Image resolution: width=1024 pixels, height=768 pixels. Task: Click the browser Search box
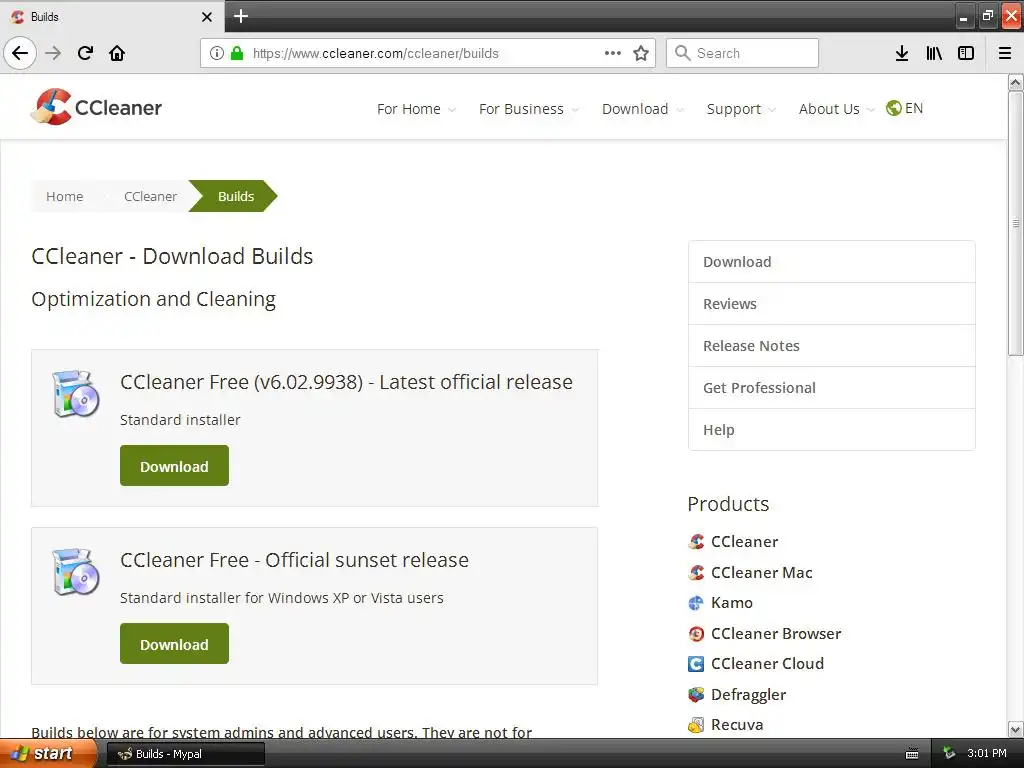743,53
